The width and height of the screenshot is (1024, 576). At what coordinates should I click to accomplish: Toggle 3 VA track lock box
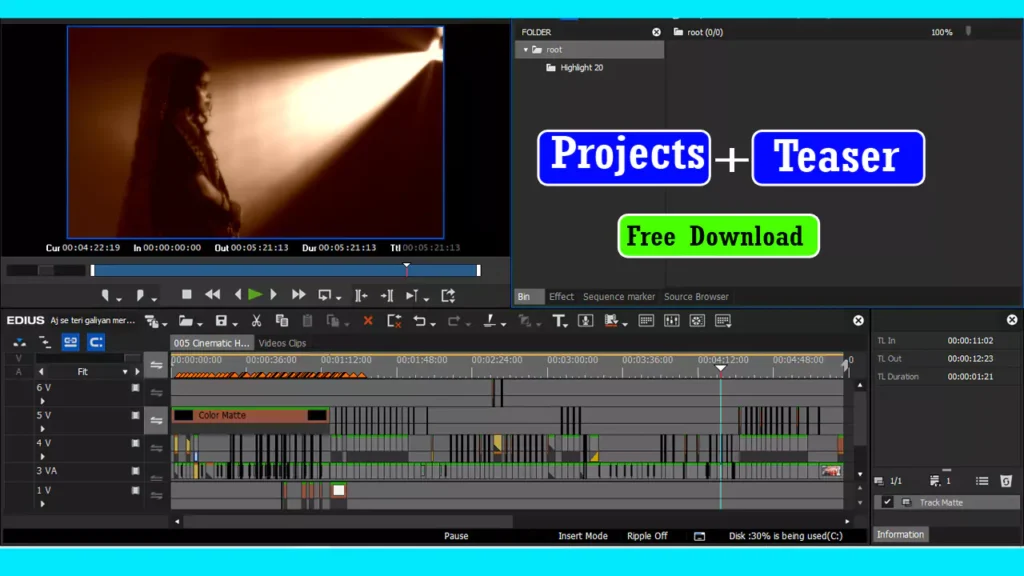pos(135,470)
